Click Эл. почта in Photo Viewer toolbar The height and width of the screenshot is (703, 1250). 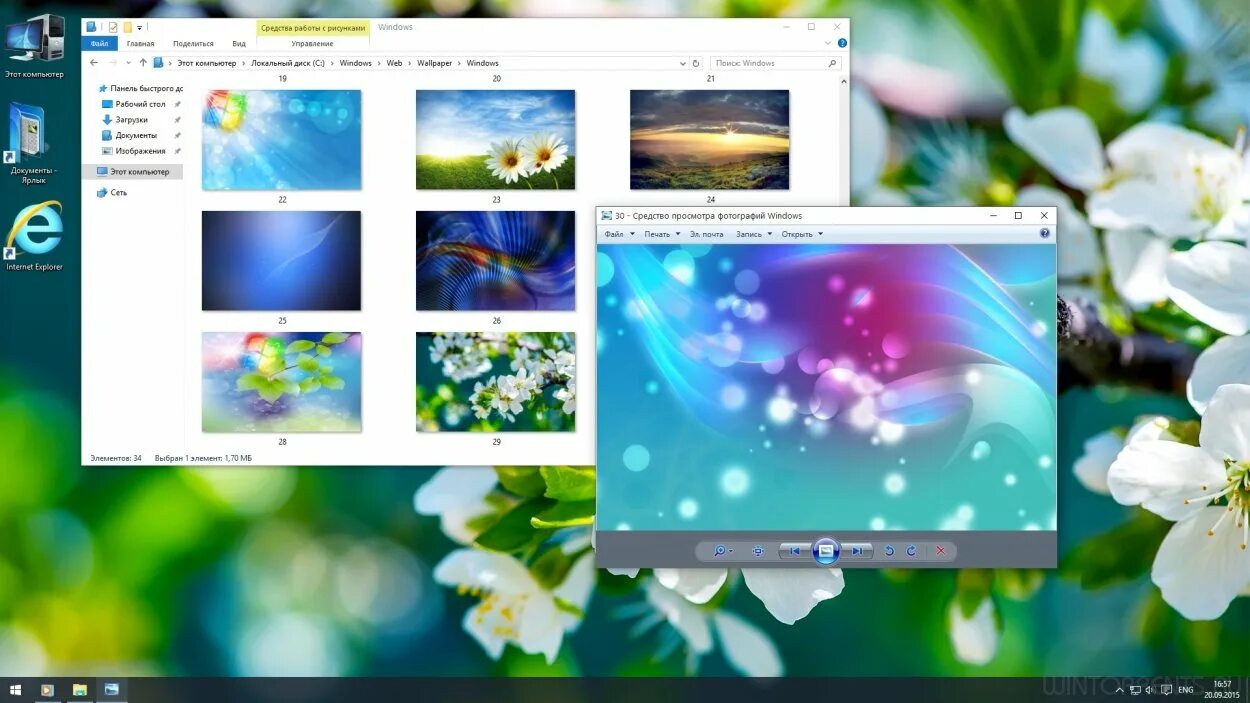706,234
